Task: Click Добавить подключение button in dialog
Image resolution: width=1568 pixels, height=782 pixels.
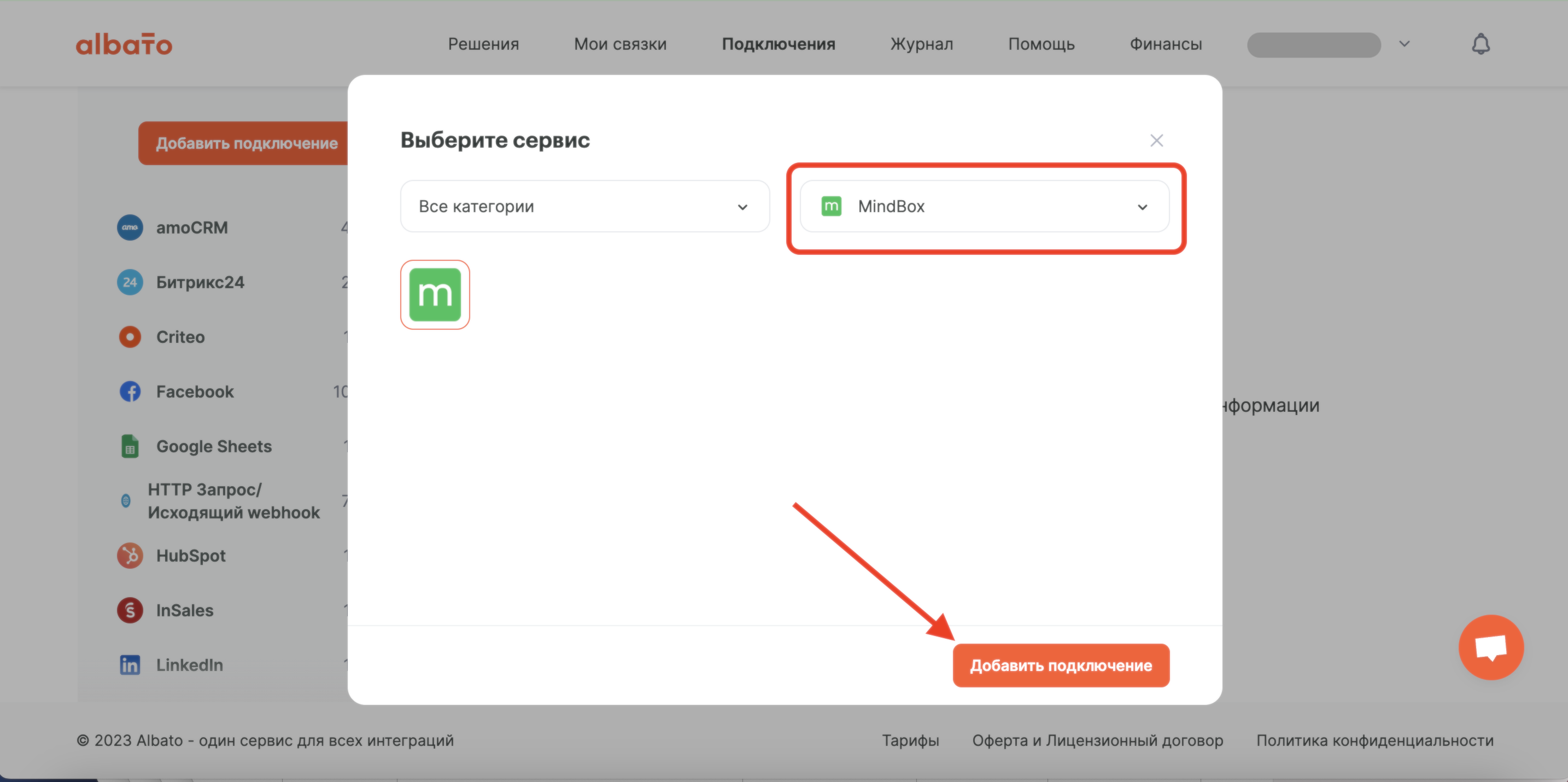Action: (1061, 666)
